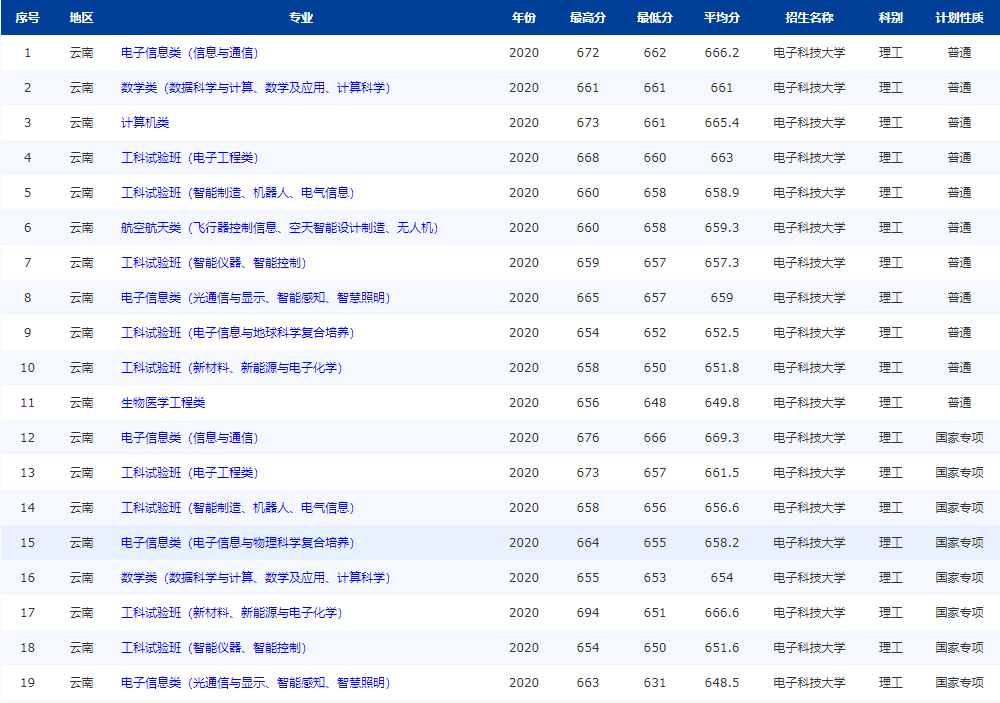The image size is (1000, 703).
Task: Open the 生物医学工程类 major link
Action: pyautogui.click(x=163, y=403)
